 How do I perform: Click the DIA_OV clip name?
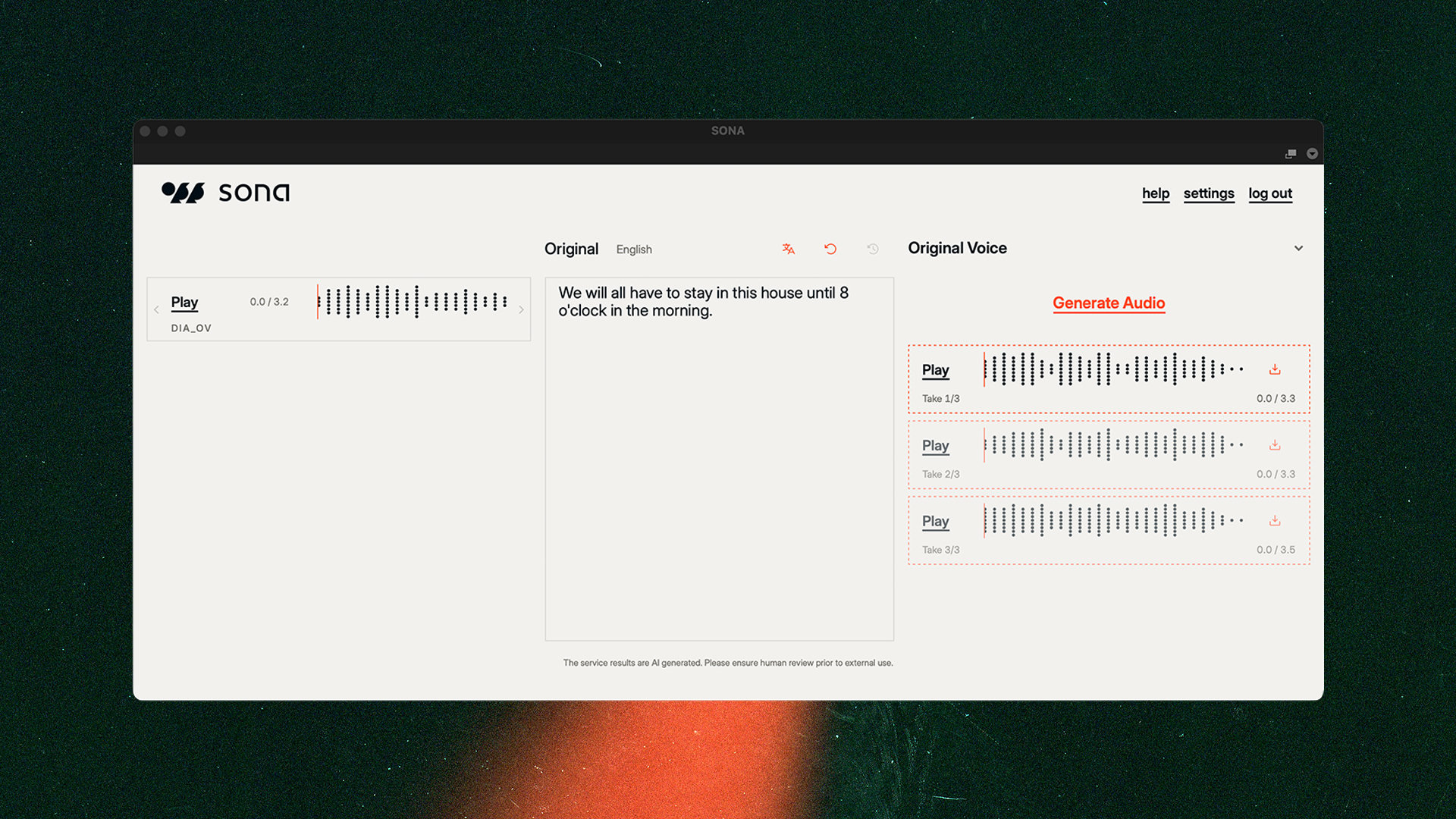pos(191,328)
